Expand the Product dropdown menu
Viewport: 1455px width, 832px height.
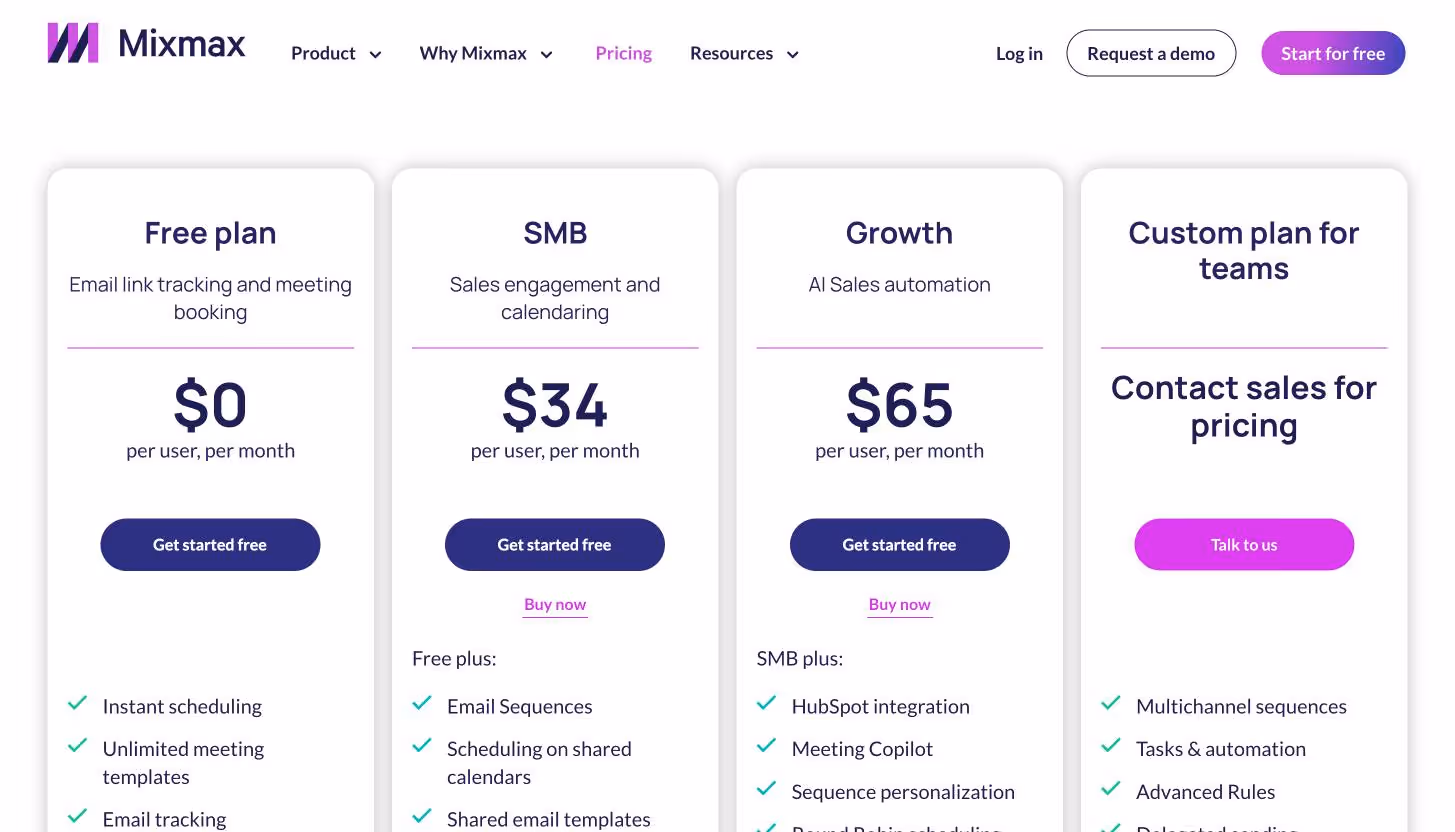(x=336, y=53)
